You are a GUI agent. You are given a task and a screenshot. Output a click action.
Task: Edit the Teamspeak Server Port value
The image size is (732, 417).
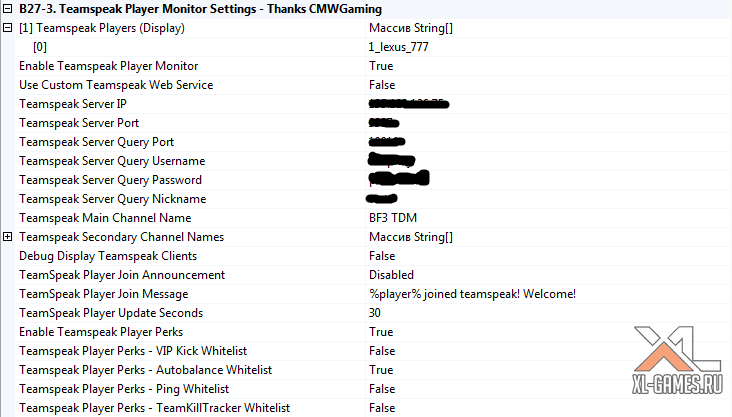coord(384,123)
